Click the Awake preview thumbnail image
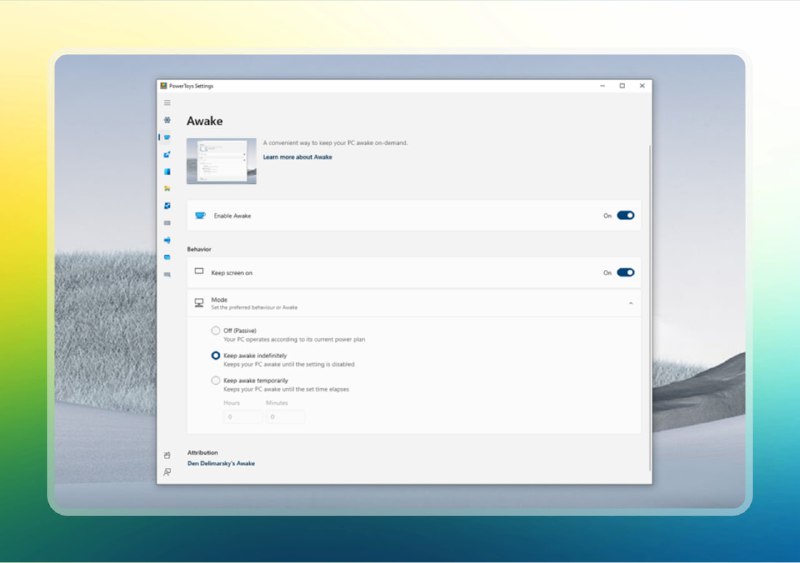800x563 pixels. pyautogui.click(x=221, y=161)
